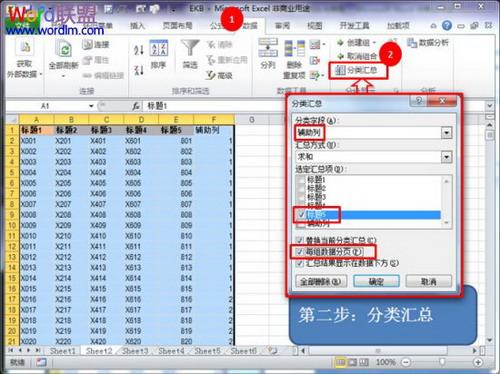
Task: Click the 连接 (Connections) icon
Action: tap(87, 44)
